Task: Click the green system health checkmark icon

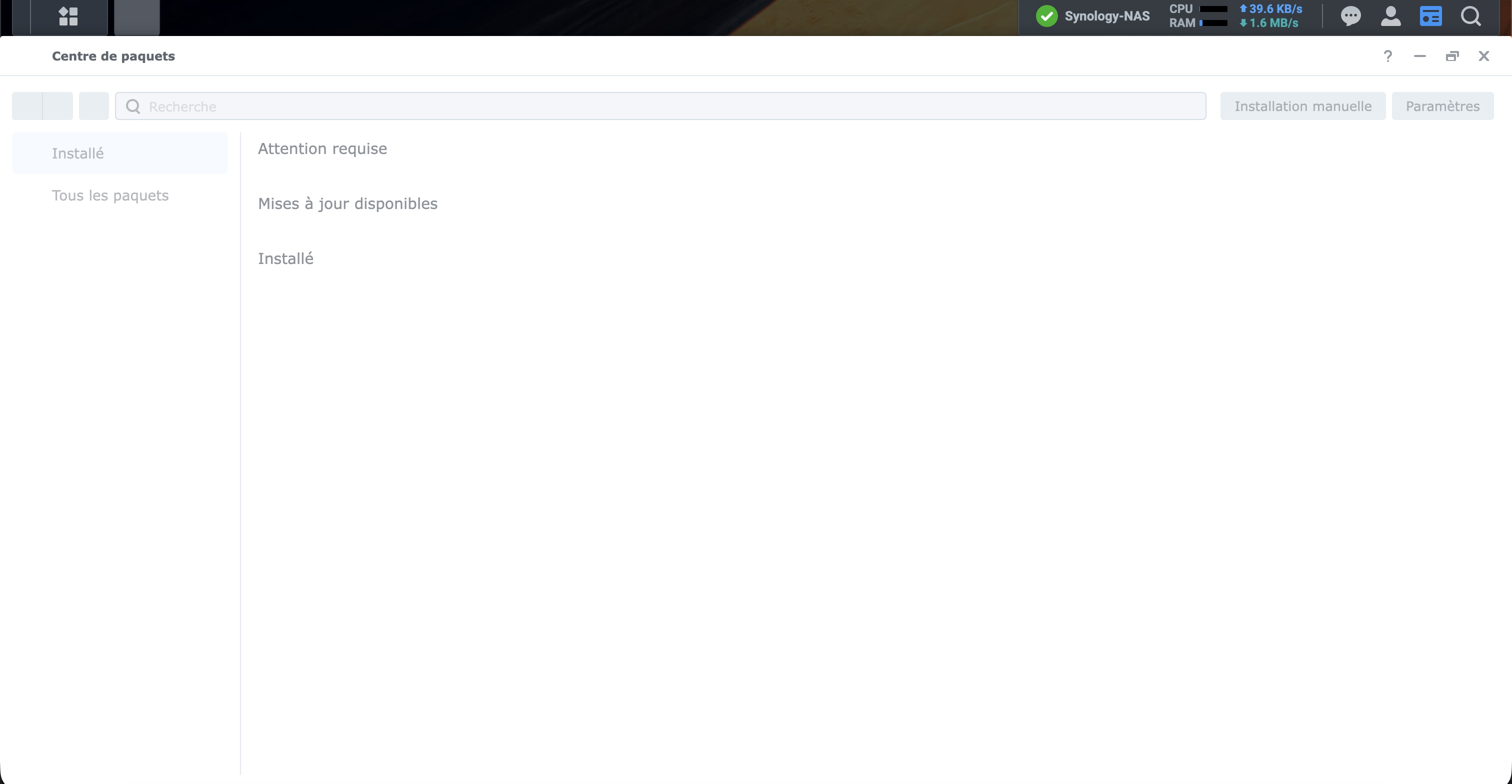Action: pyautogui.click(x=1046, y=16)
